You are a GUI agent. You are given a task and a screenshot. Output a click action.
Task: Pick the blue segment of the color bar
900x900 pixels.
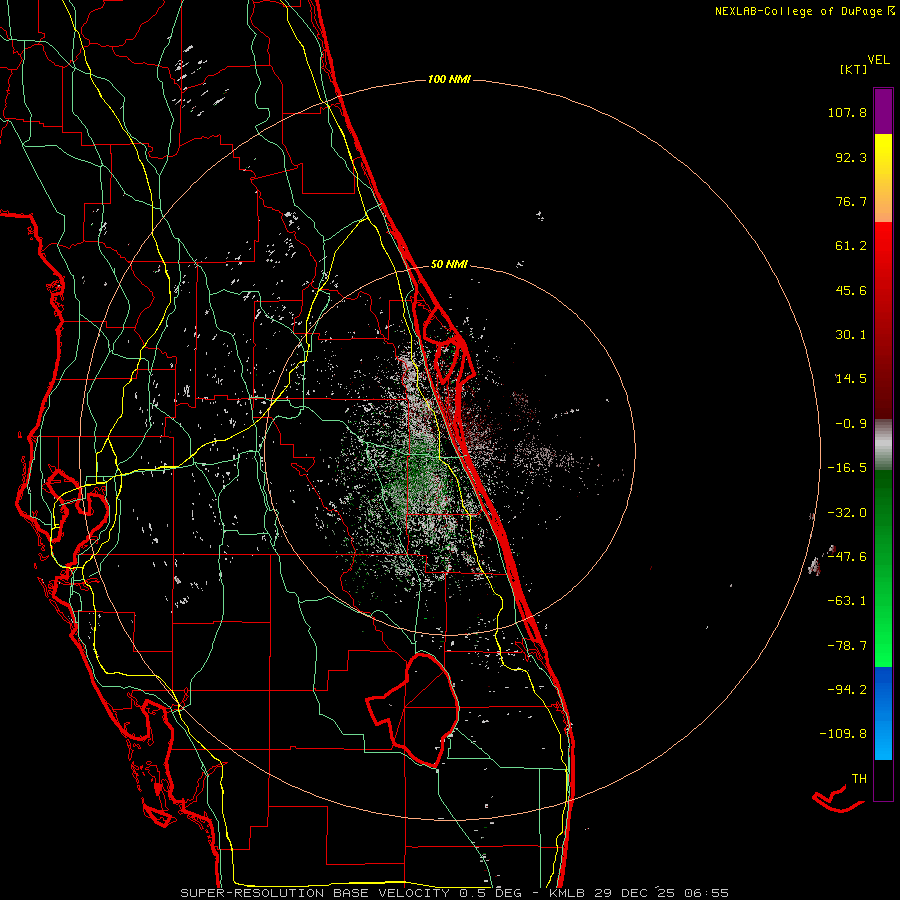coord(883,713)
